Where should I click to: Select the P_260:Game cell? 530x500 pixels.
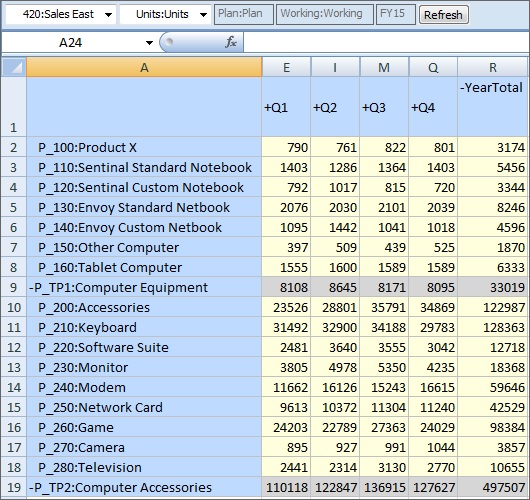tap(144, 427)
